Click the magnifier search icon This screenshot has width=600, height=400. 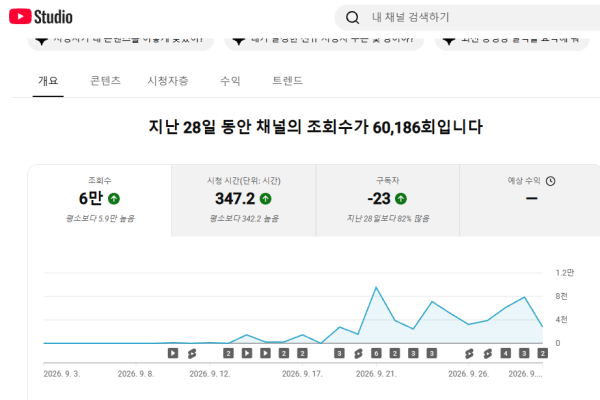pyautogui.click(x=352, y=17)
